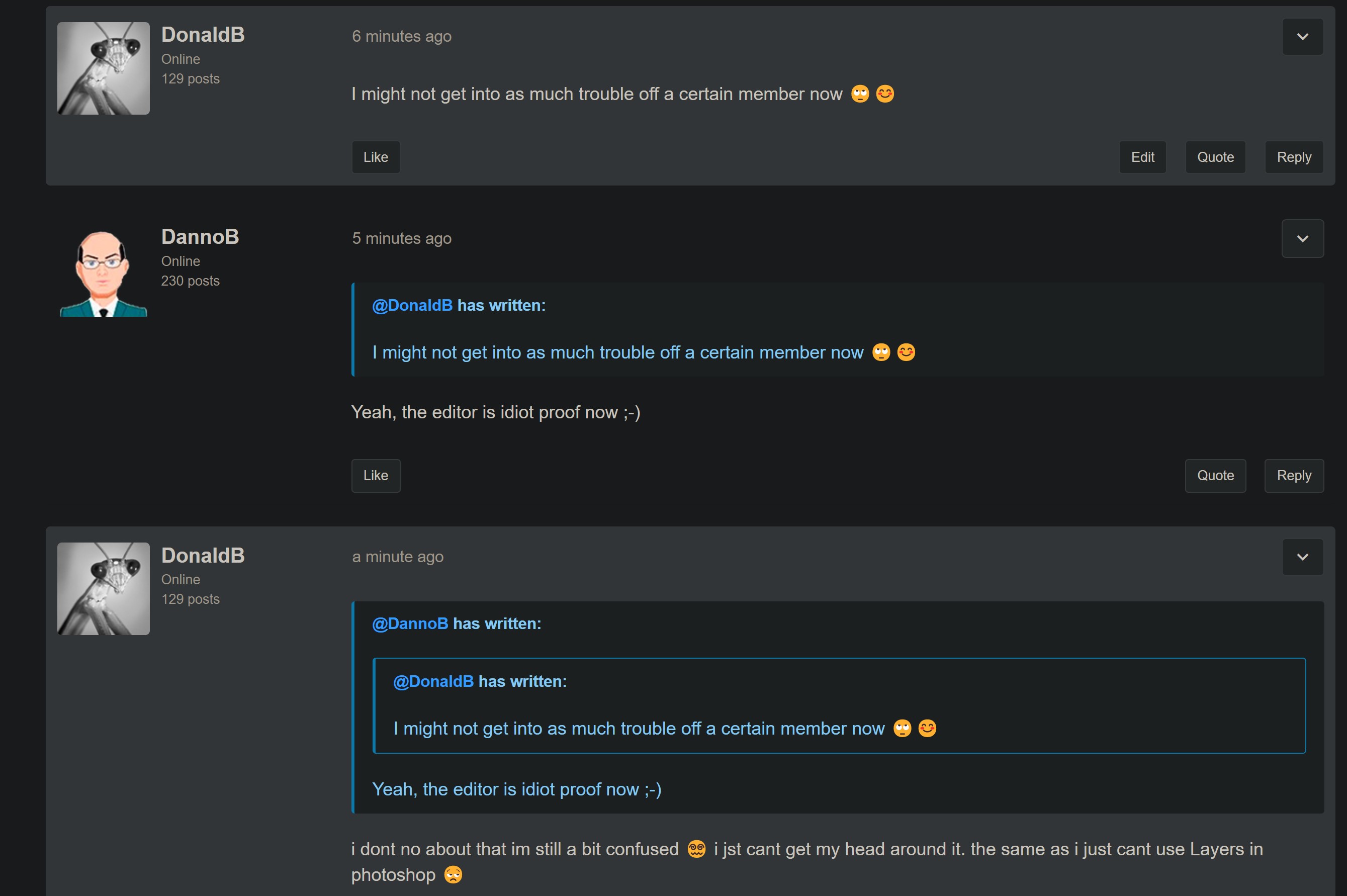The height and width of the screenshot is (896, 1347).
Task: Reply to DannoB's post
Action: pyautogui.click(x=1293, y=476)
